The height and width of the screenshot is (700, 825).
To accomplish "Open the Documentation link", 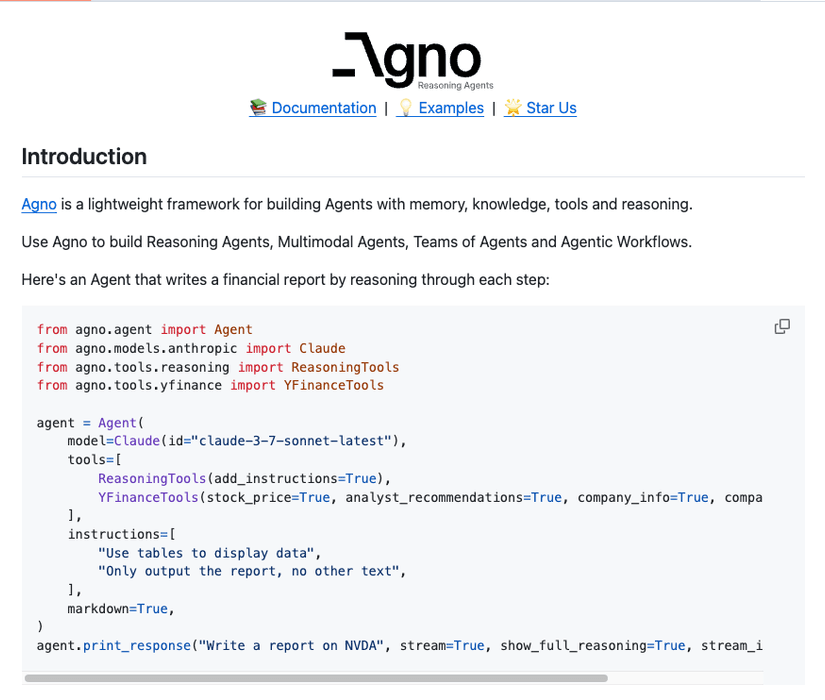I will click(x=324, y=108).
